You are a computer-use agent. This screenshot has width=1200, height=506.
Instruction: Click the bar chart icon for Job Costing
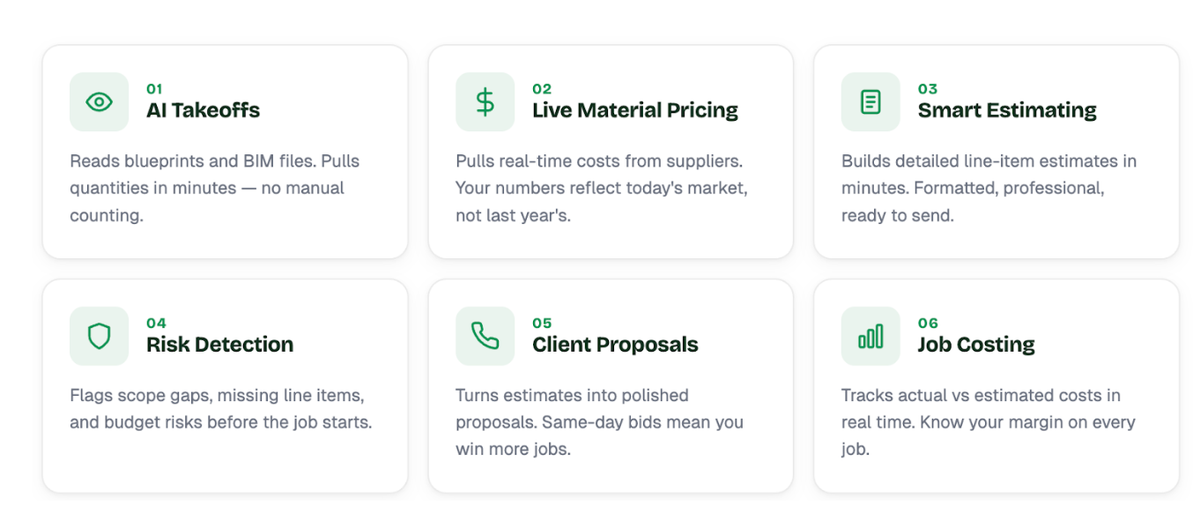tap(871, 336)
